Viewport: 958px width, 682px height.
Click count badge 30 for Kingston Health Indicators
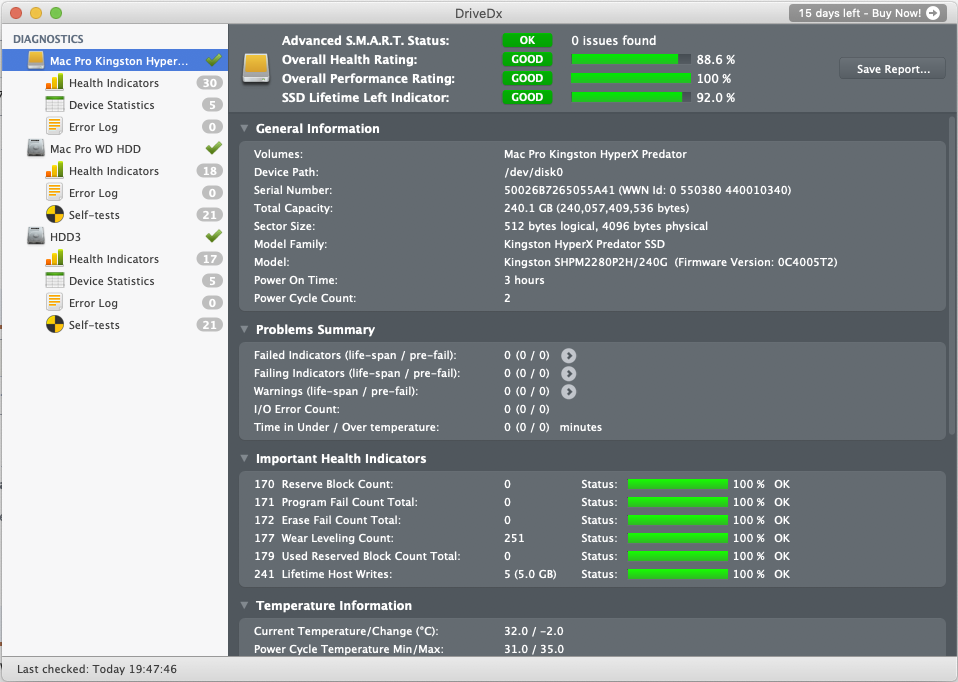coord(210,82)
